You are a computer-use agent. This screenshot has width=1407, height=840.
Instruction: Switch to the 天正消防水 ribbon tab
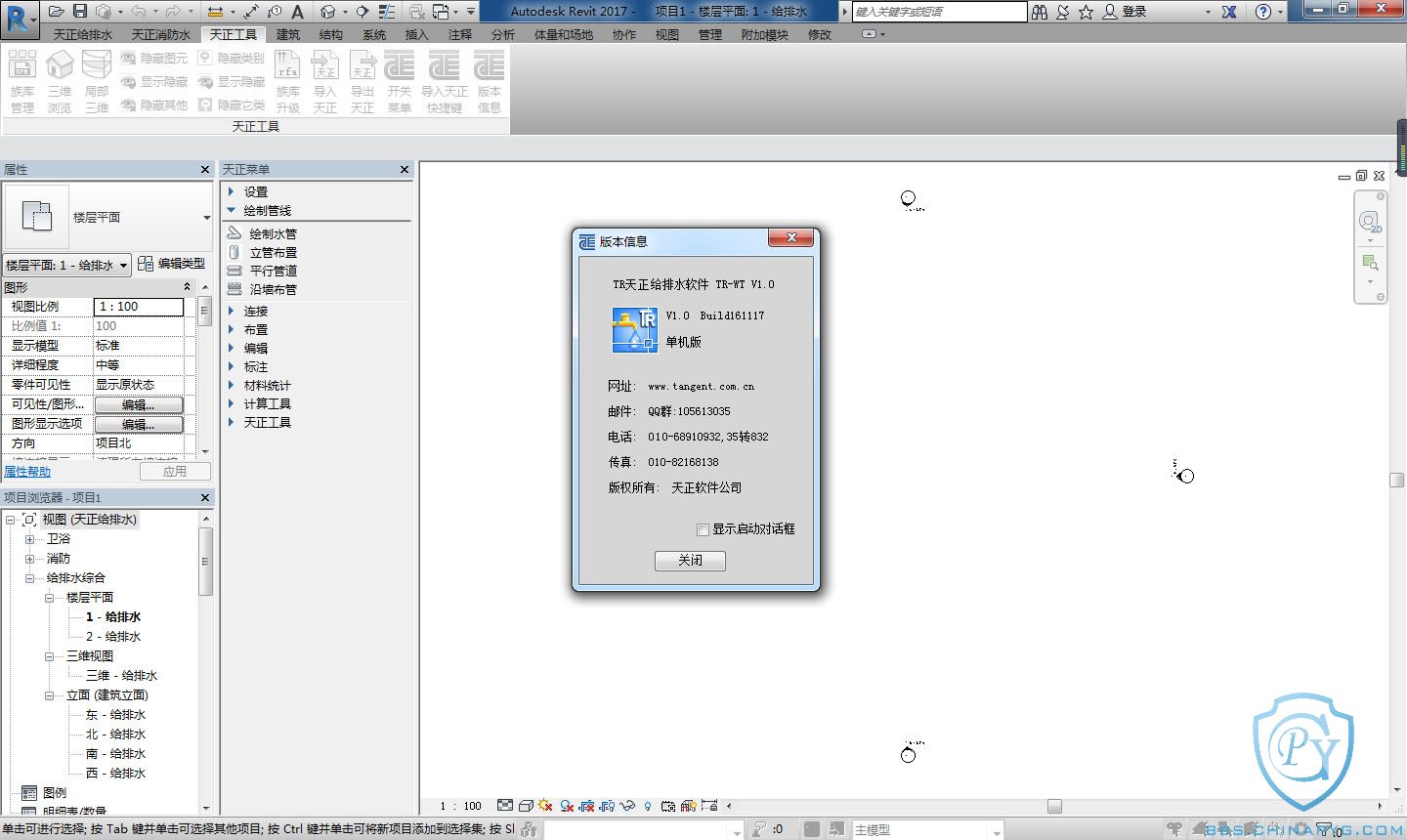[161, 34]
